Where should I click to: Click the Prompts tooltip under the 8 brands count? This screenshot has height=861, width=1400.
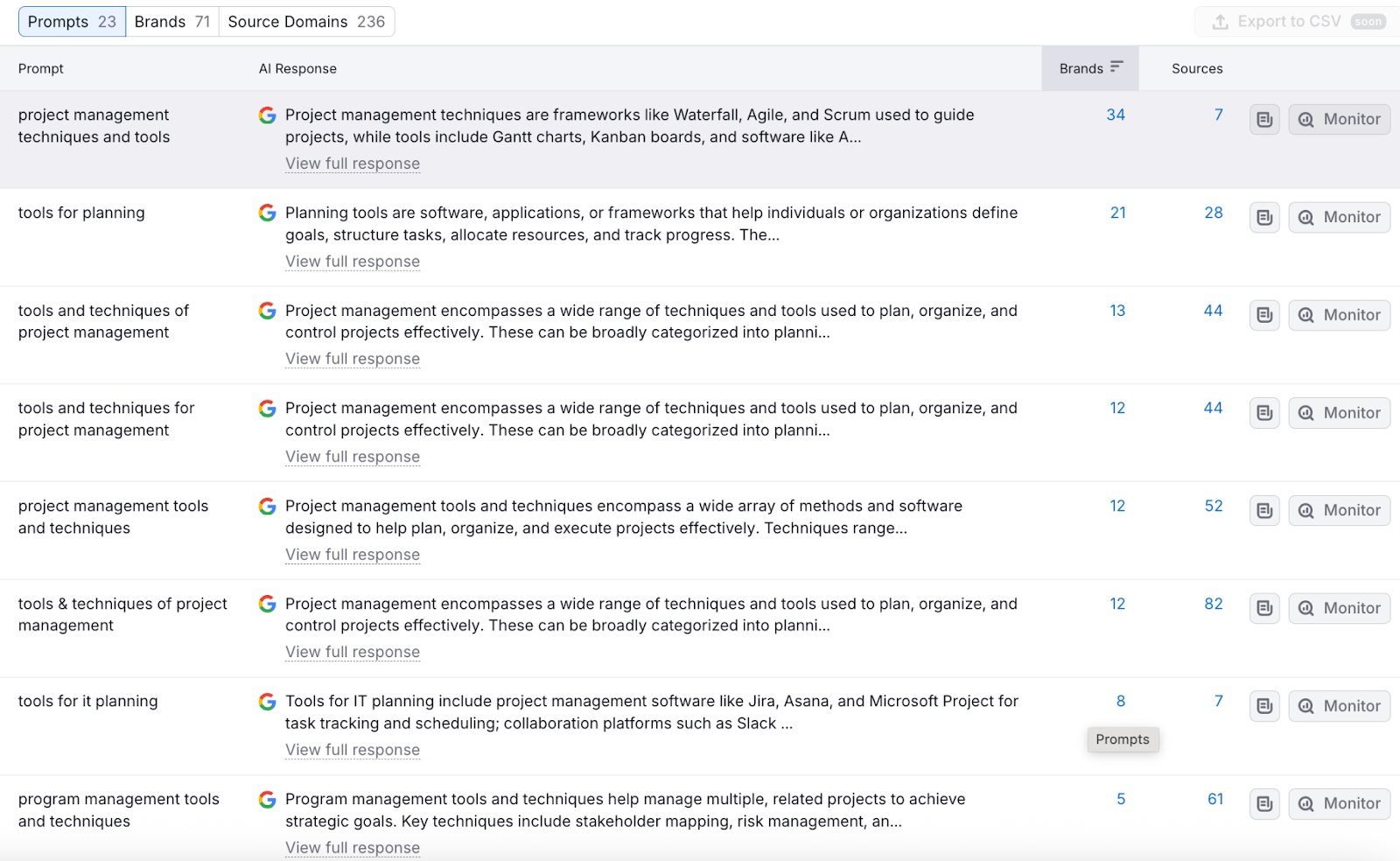1123,739
